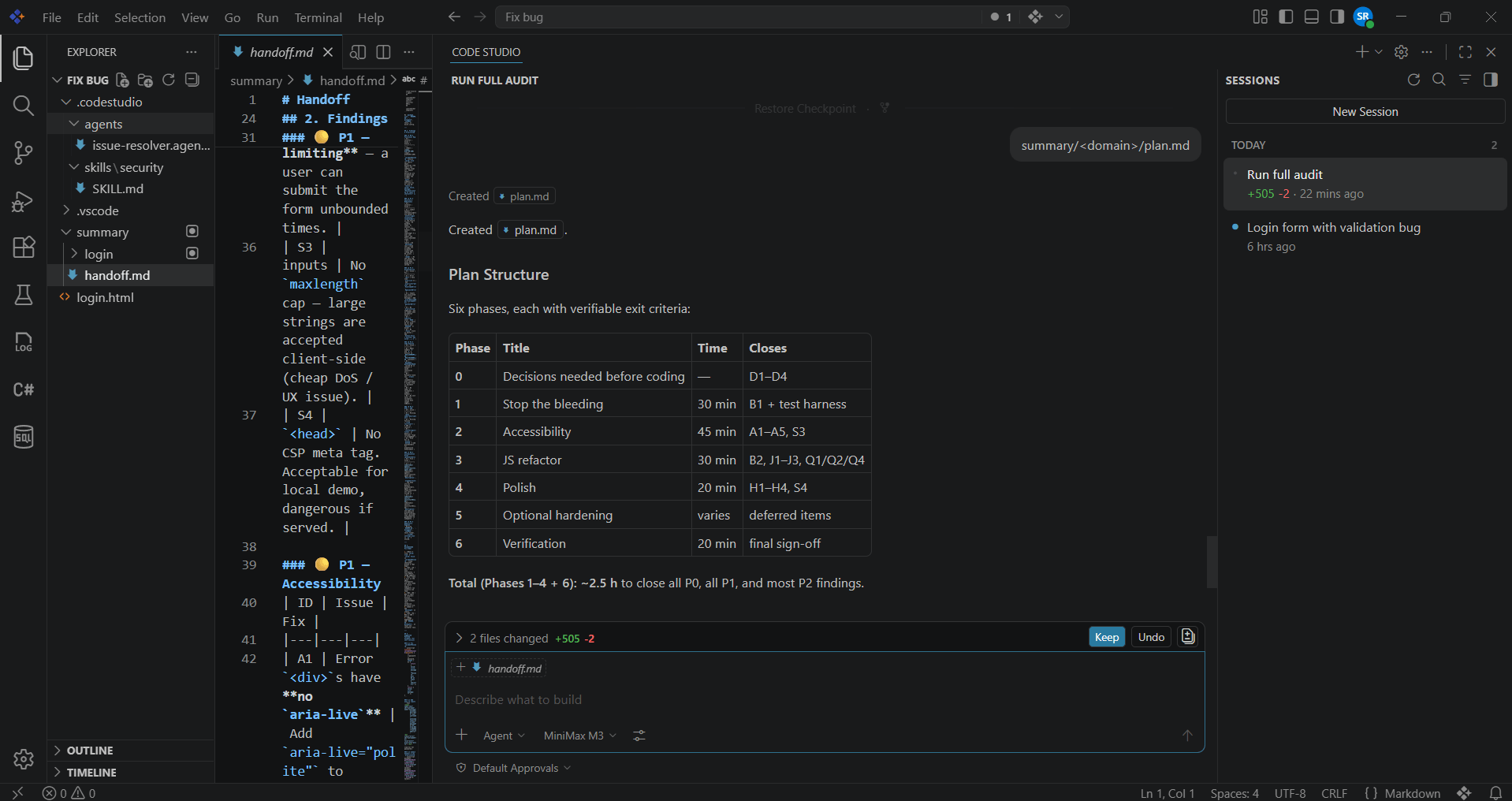Open the SQL database view icon

coord(24,437)
